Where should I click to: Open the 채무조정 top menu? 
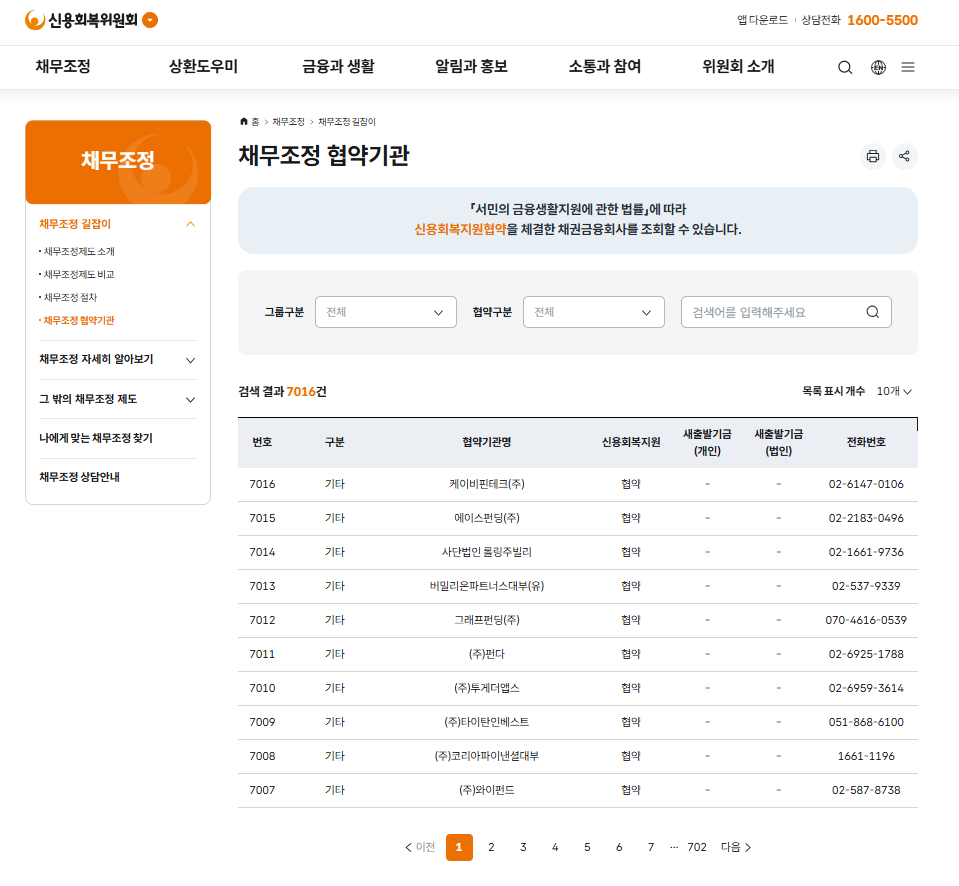pos(63,67)
